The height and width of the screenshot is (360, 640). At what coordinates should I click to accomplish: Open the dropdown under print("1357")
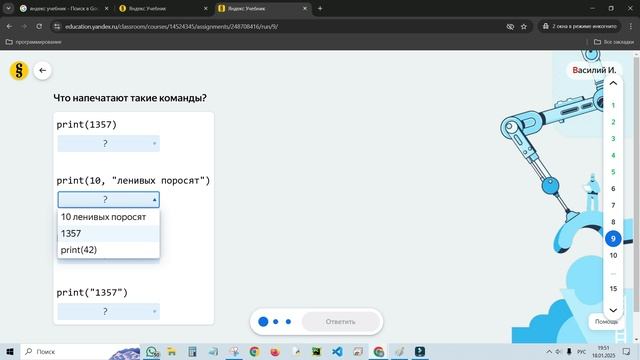tap(109, 311)
